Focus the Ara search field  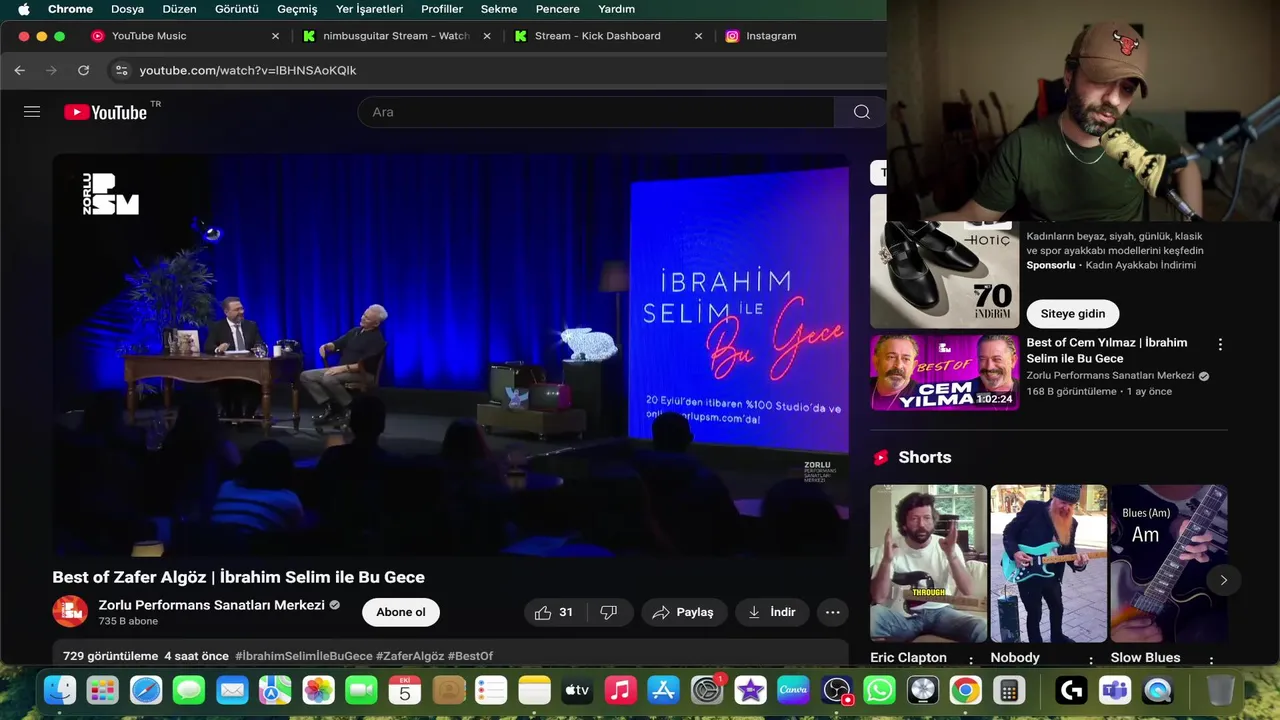tap(596, 112)
